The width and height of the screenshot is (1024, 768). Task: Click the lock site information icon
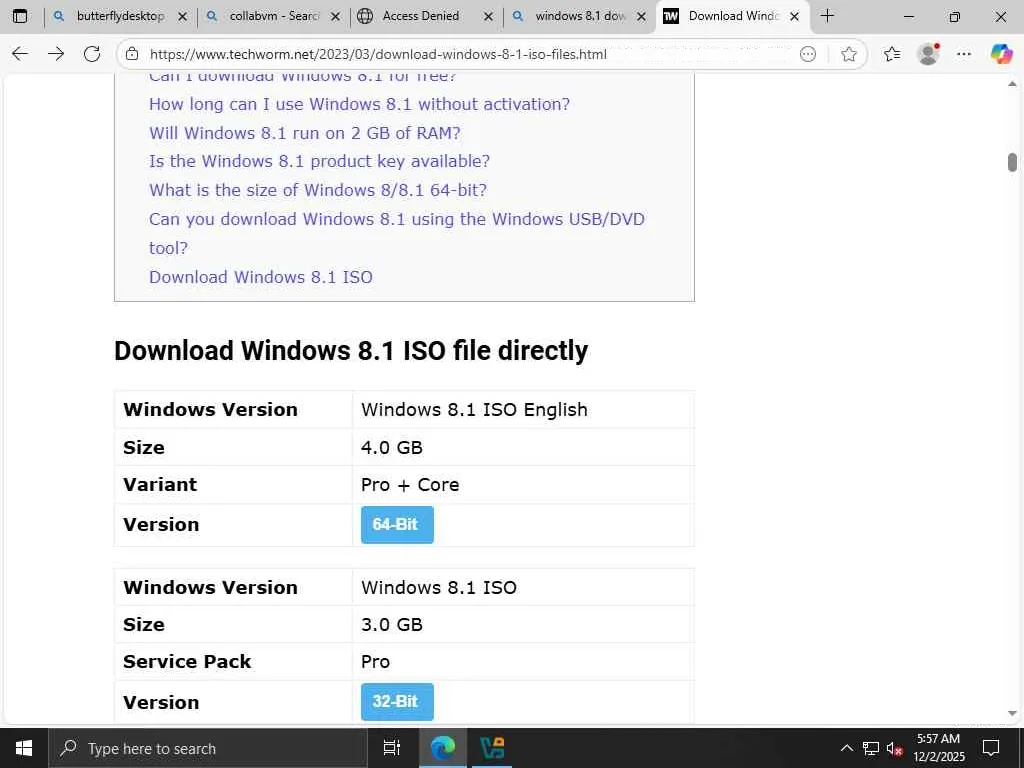click(x=132, y=54)
